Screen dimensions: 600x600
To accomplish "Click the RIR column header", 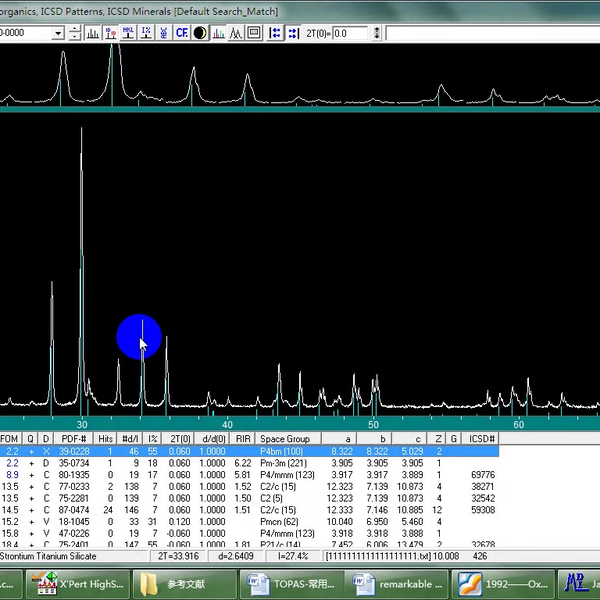I will click(243, 439).
